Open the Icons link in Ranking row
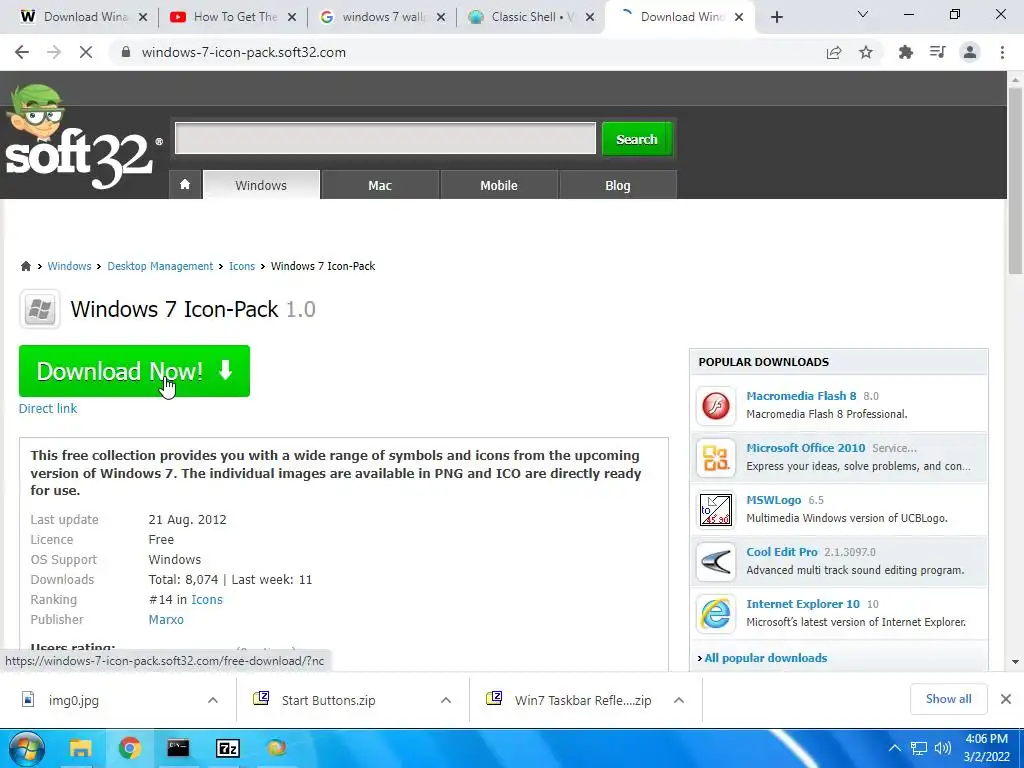1024x768 pixels. pyautogui.click(x=207, y=600)
